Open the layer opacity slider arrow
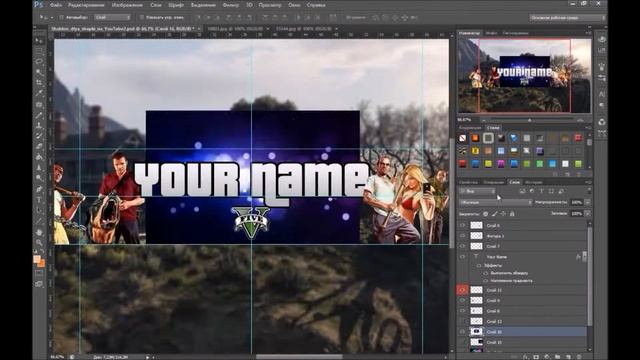 (588, 202)
